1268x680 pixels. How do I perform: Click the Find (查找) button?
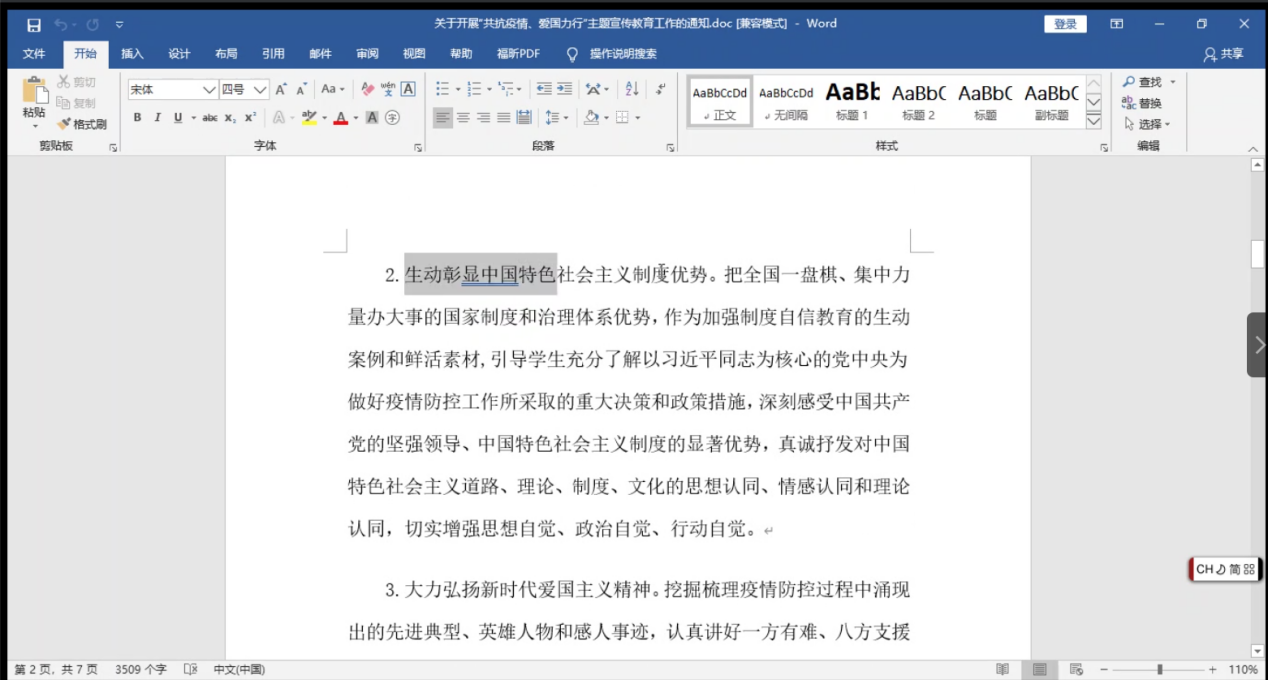pyautogui.click(x=1142, y=82)
